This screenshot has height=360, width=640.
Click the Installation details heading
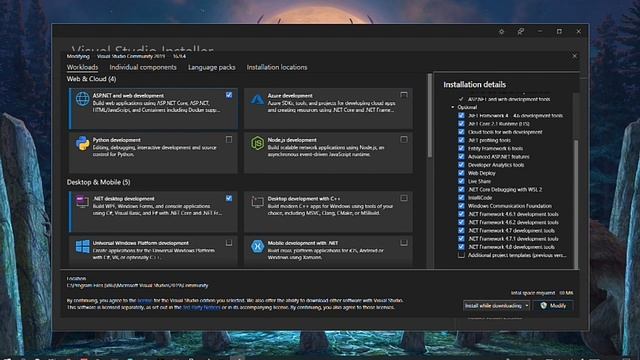click(x=474, y=84)
